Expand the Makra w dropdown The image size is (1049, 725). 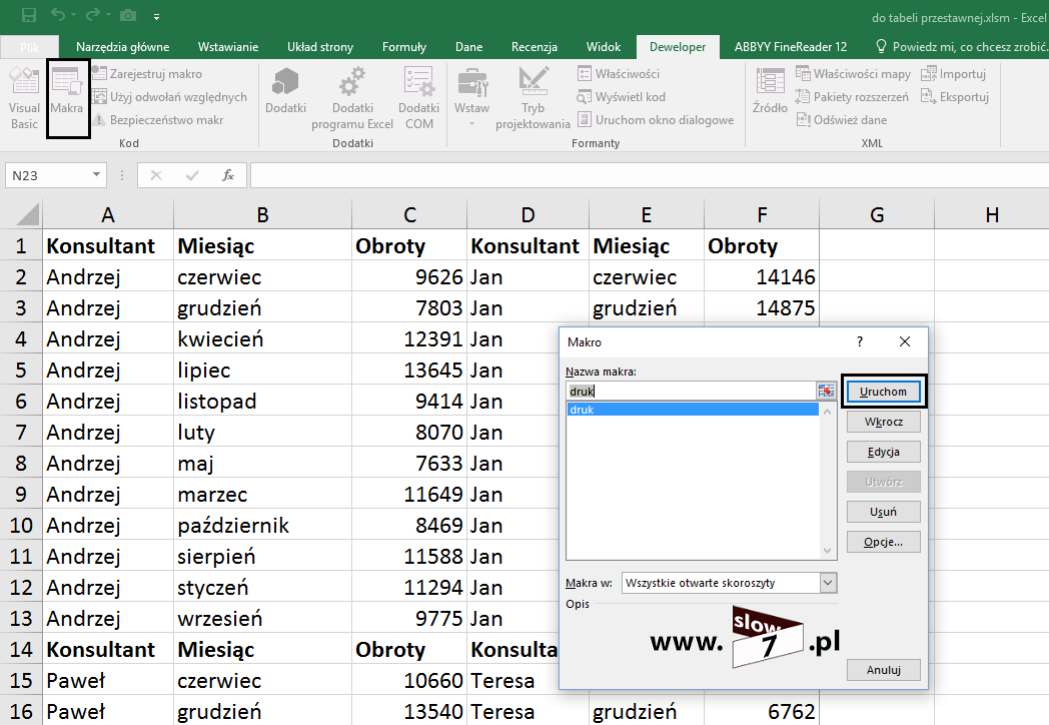click(828, 583)
